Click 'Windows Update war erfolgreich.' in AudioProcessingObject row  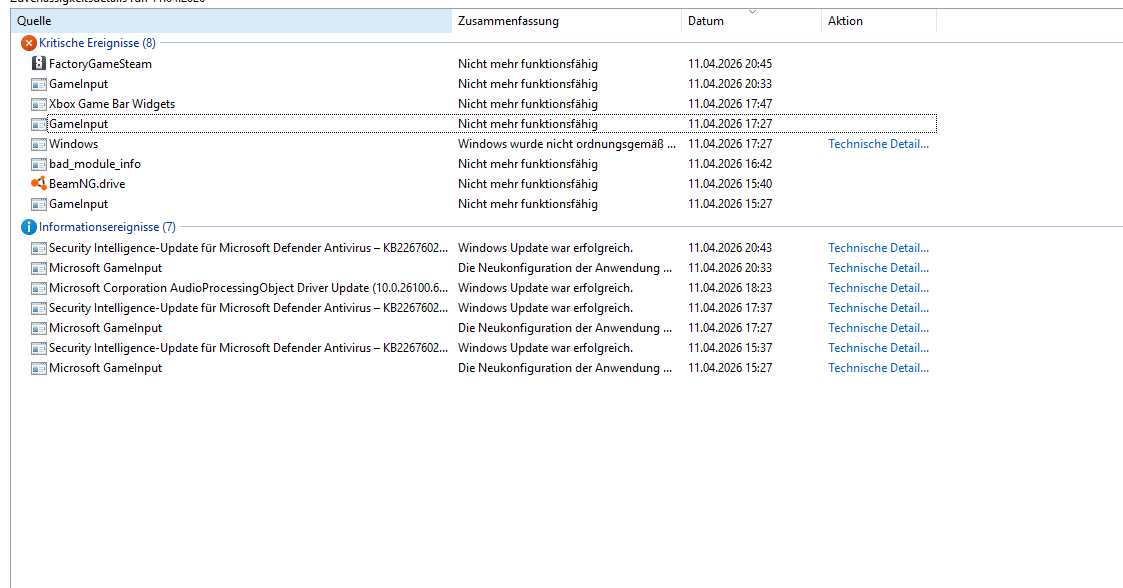[546, 288]
